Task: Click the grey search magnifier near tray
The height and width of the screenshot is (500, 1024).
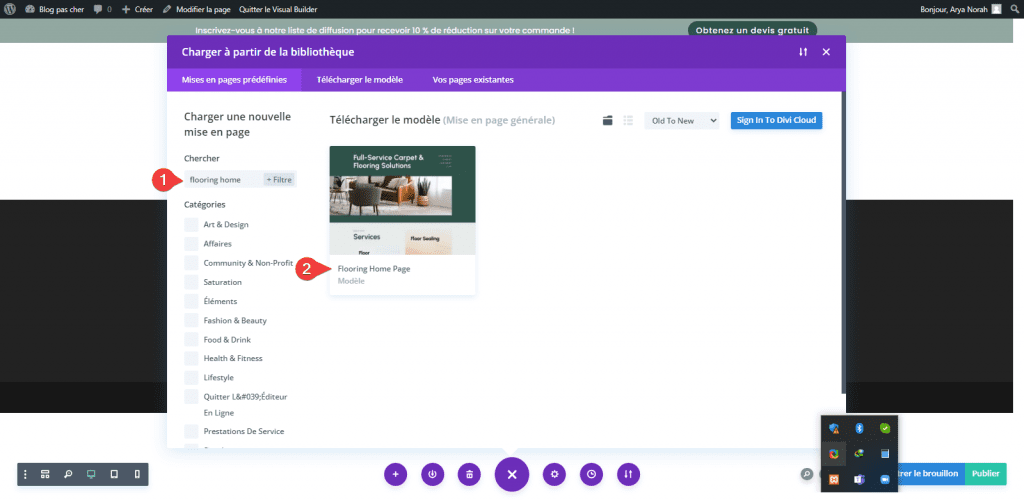Action: [x=807, y=475]
